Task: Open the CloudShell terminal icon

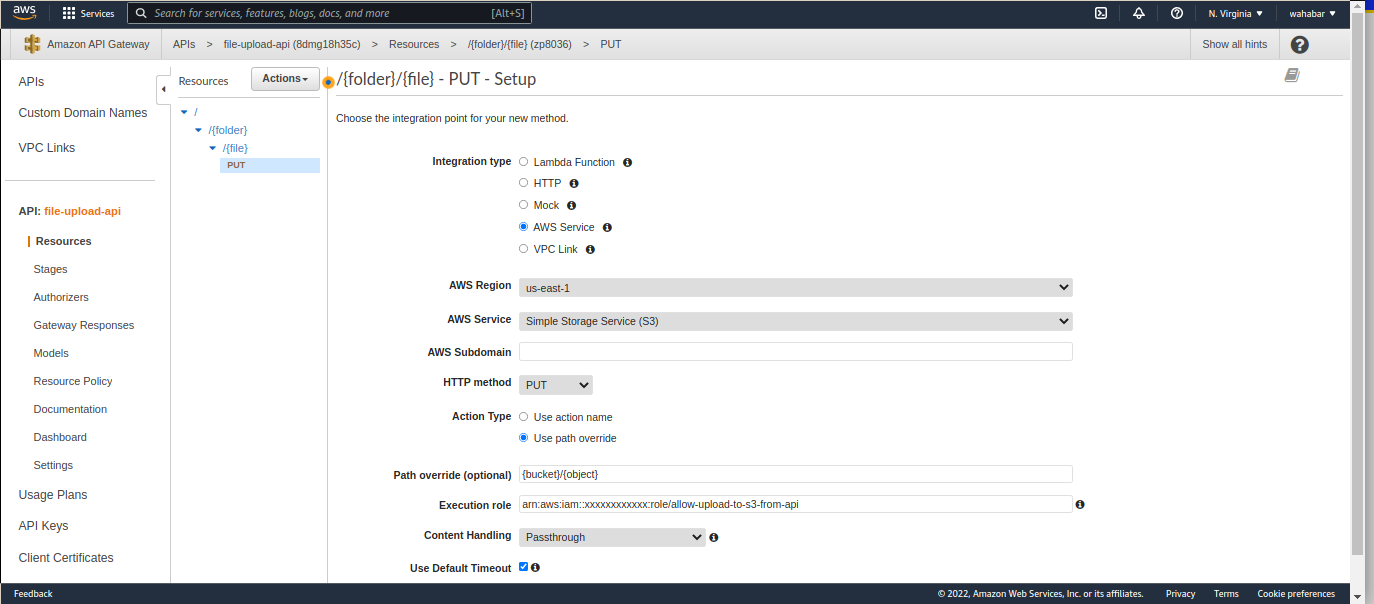Action: [x=1100, y=14]
